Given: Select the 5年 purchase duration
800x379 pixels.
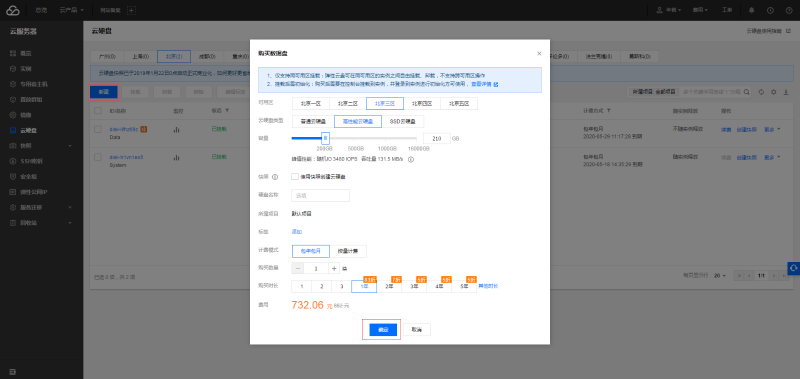Looking at the screenshot, I should click(x=464, y=287).
